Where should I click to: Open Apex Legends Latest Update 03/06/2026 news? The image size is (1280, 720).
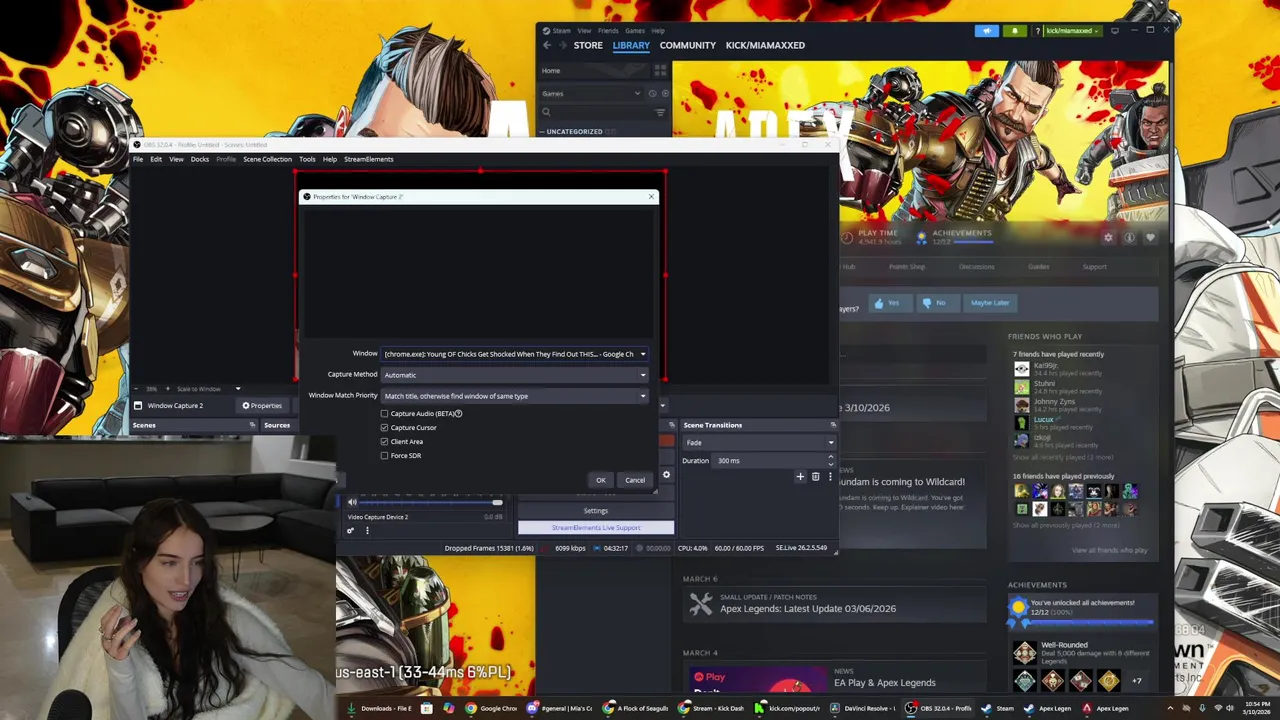click(807, 608)
